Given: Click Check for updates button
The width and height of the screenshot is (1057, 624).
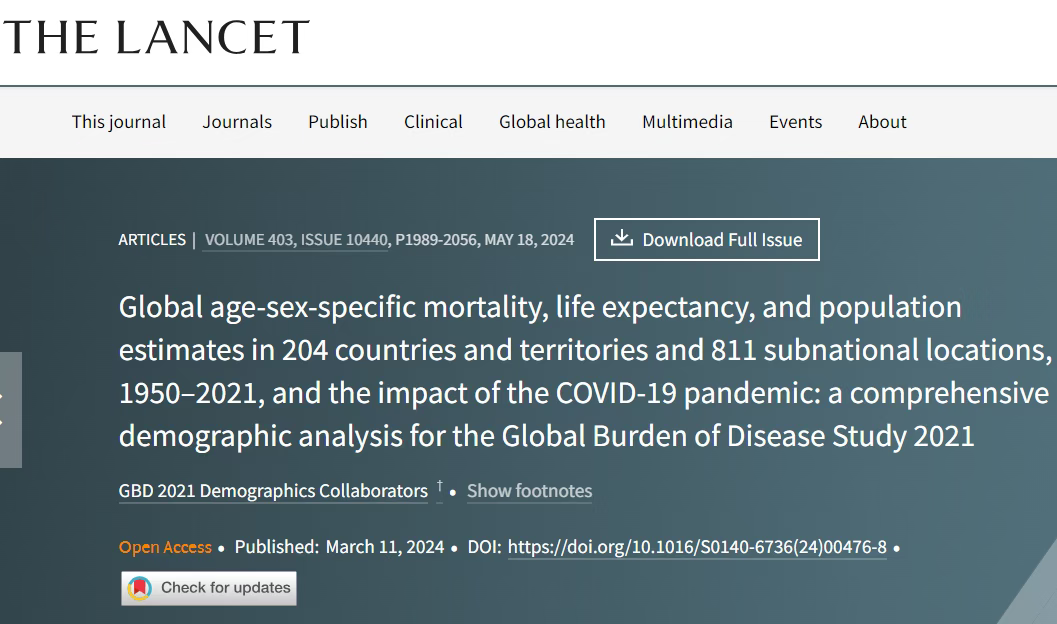Looking at the screenshot, I should click(x=209, y=588).
